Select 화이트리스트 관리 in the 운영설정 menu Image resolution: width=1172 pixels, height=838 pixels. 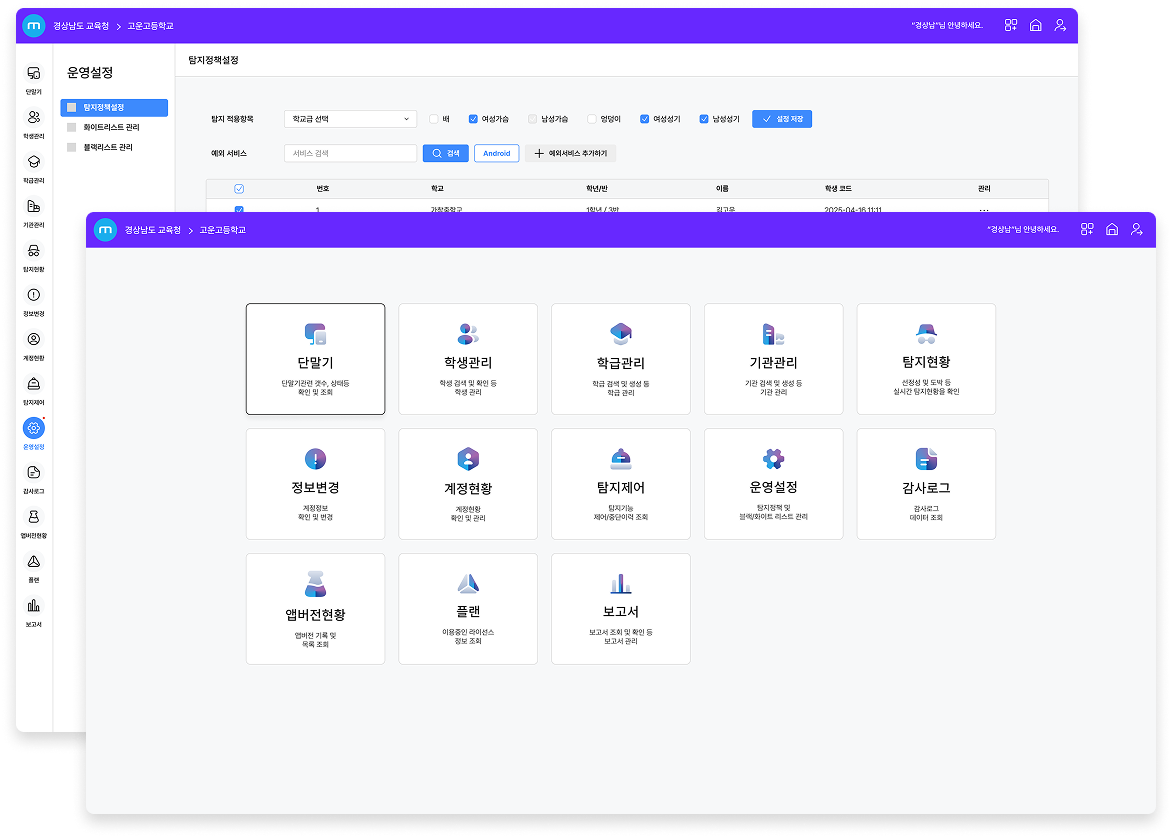coord(111,127)
